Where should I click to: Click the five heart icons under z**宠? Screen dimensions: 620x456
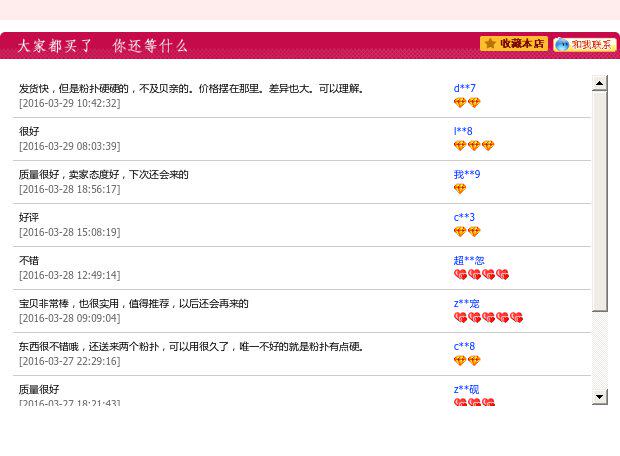[x=488, y=318]
